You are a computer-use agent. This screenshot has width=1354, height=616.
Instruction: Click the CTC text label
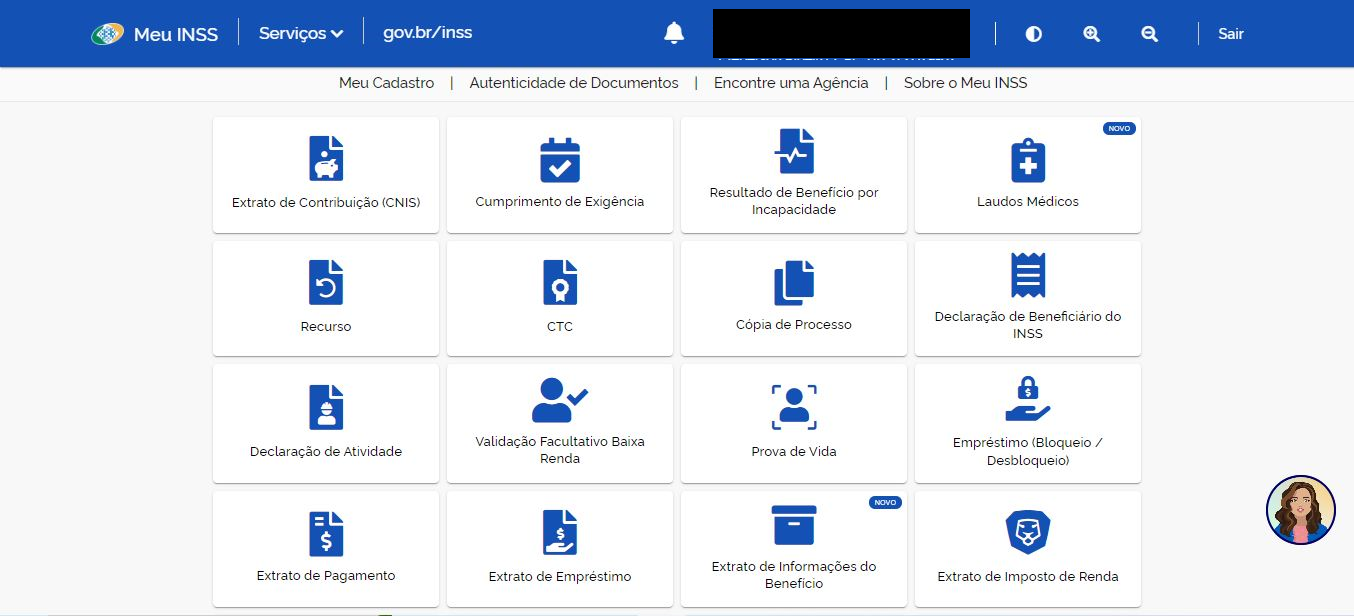click(560, 327)
